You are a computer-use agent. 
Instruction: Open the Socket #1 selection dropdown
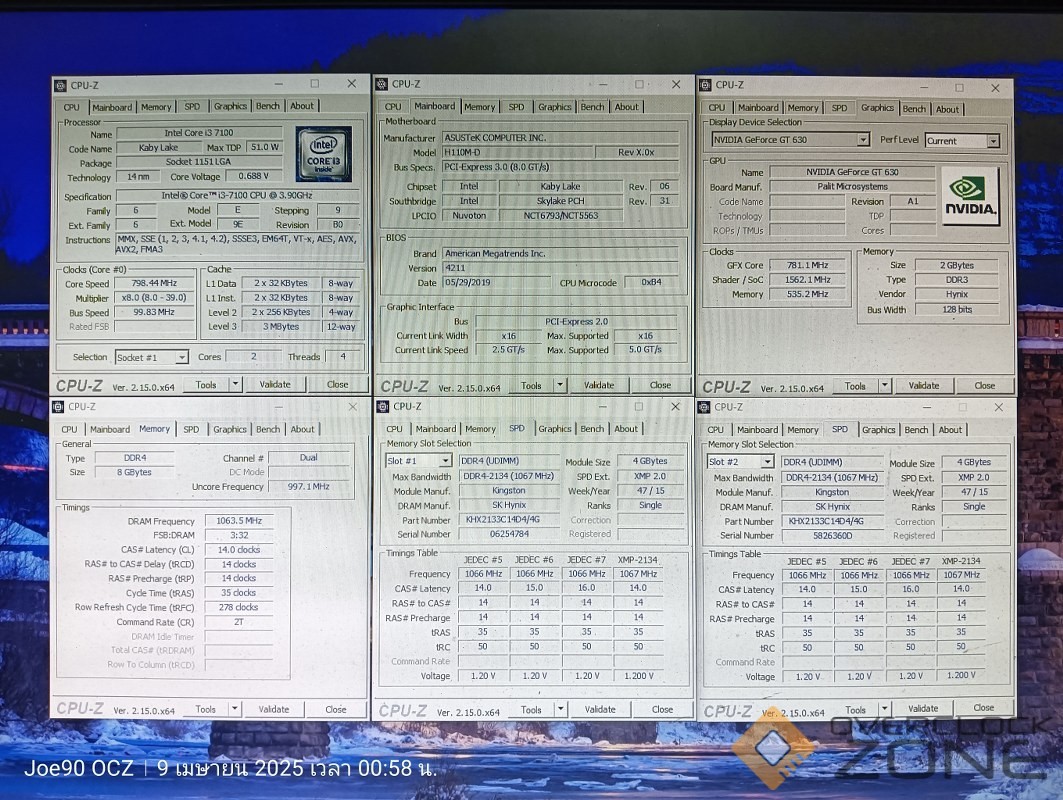pyautogui.click(x=181, y=358)
